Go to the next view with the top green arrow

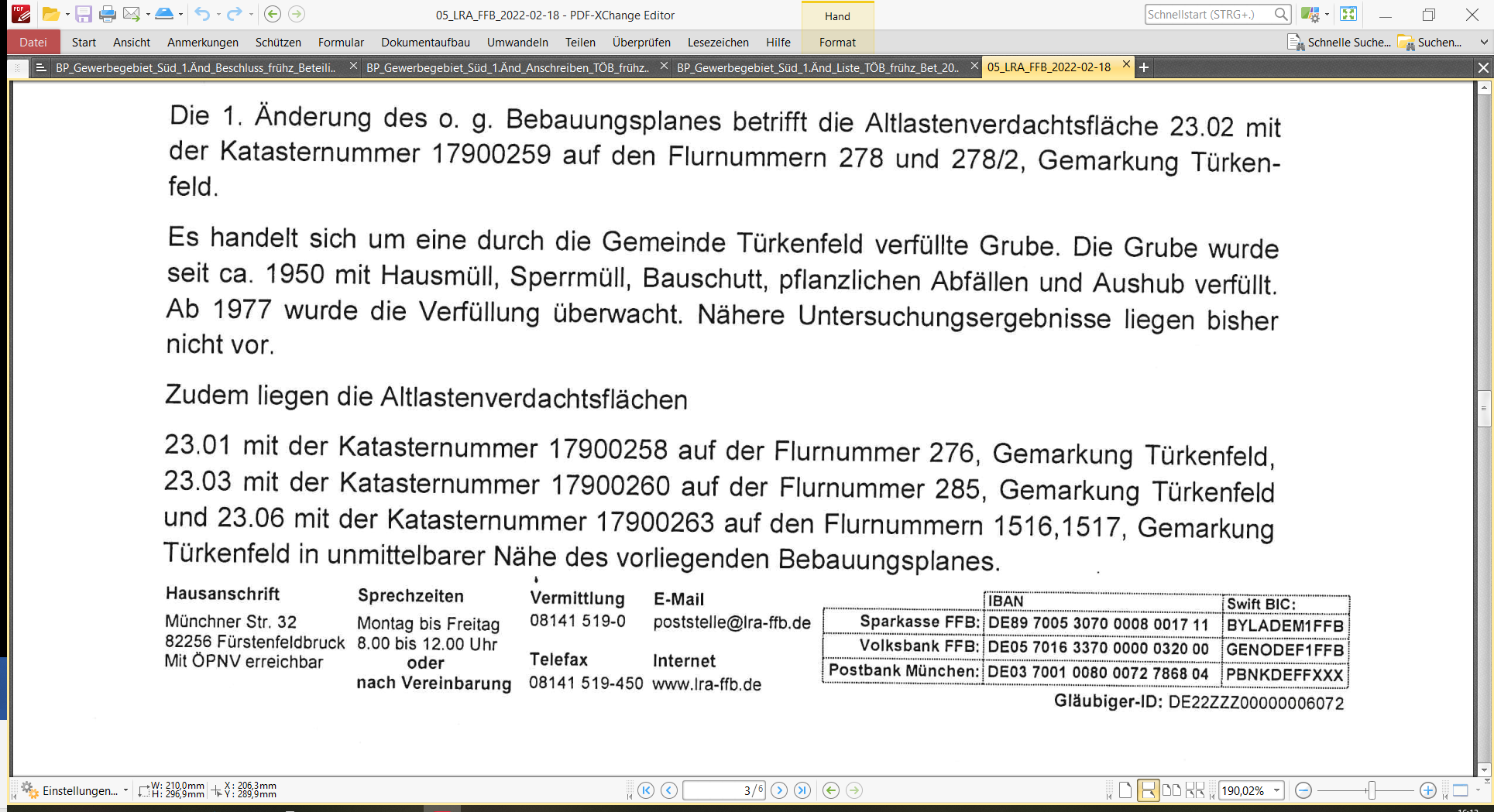(296, 14)
